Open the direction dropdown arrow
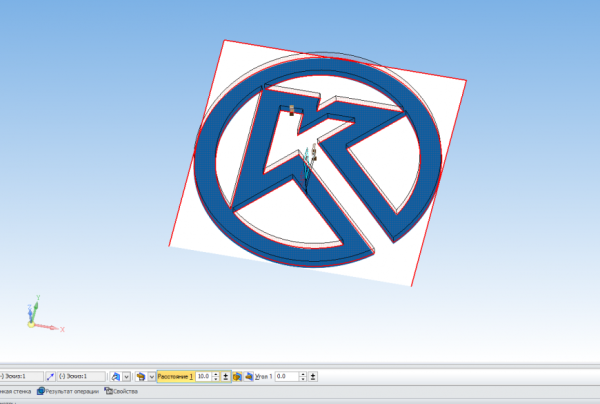This screenshot has height=404, width=600. [126, 376]
